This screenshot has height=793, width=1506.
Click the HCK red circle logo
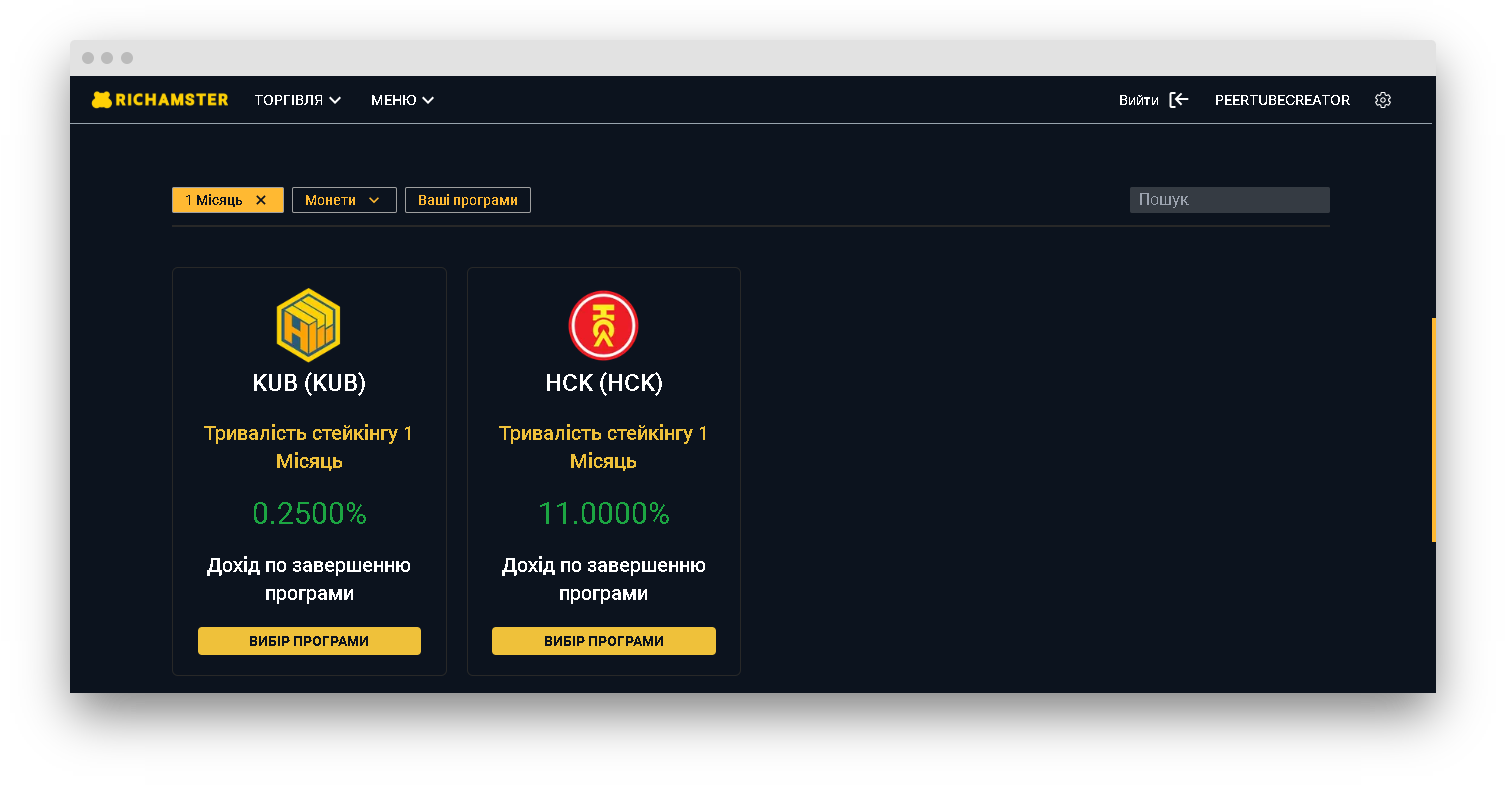(x=603, y=325)
